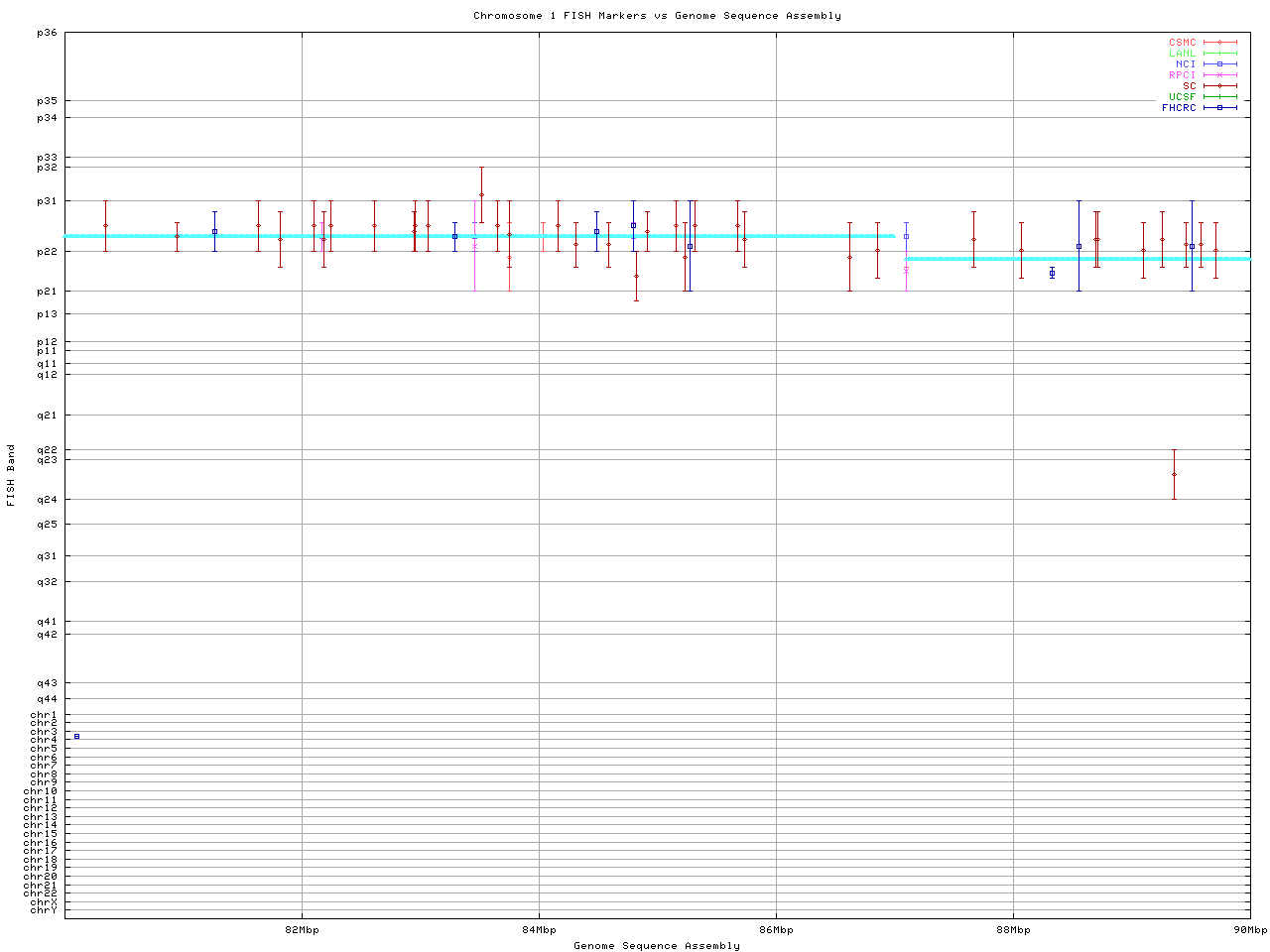Click the 82Mbp x-axis tick label

(x=302, y=930)
